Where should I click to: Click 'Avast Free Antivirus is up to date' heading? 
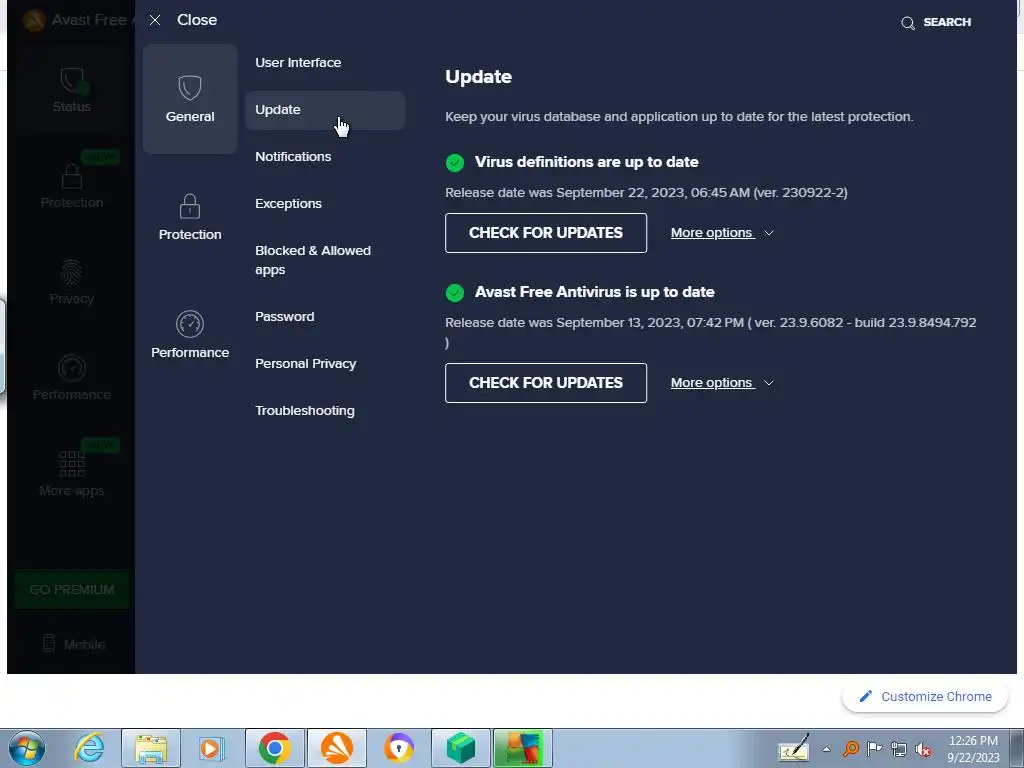(x=594, y=293)
